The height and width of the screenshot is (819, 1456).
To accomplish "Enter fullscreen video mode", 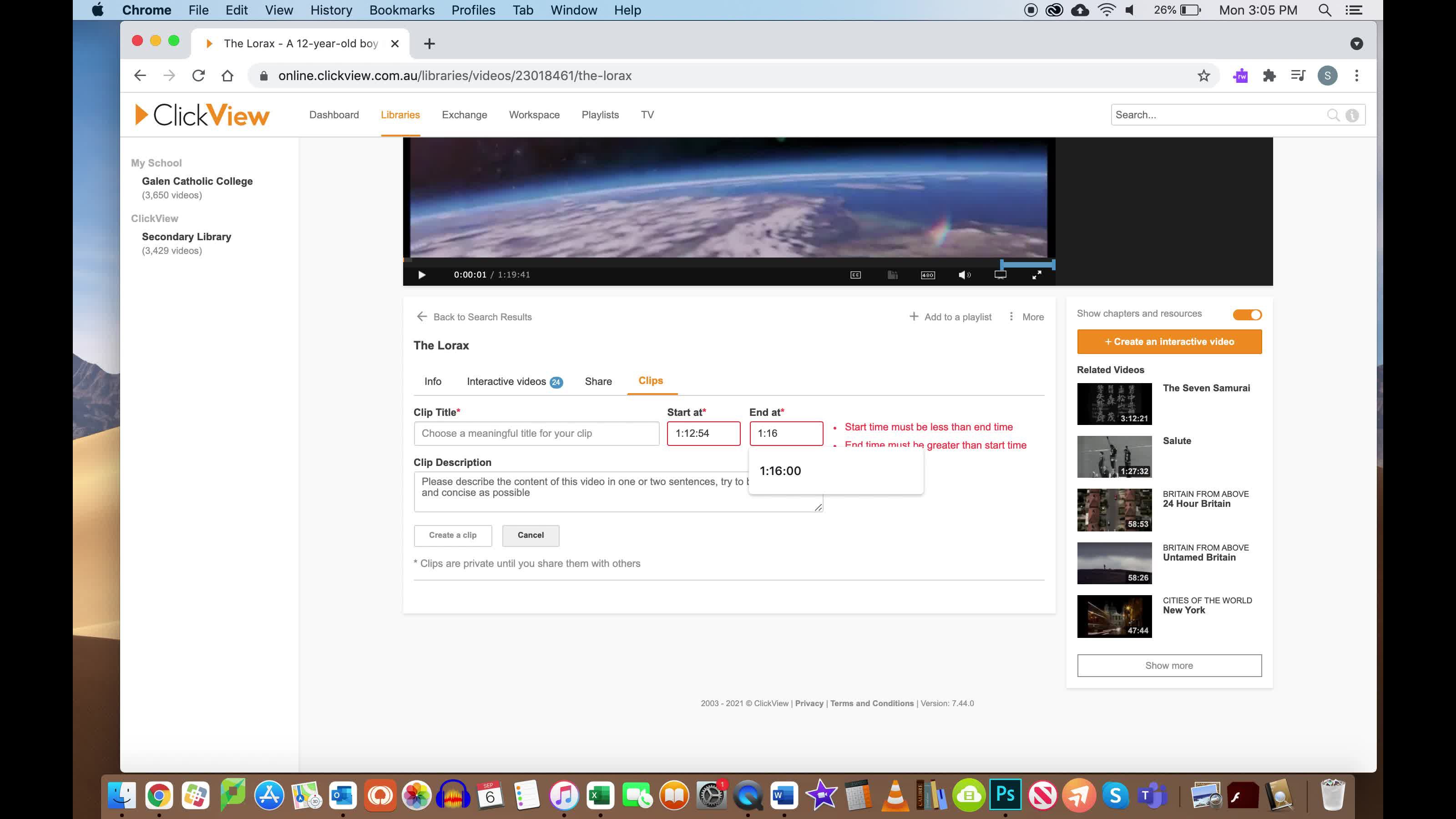I will (1036, 275).
